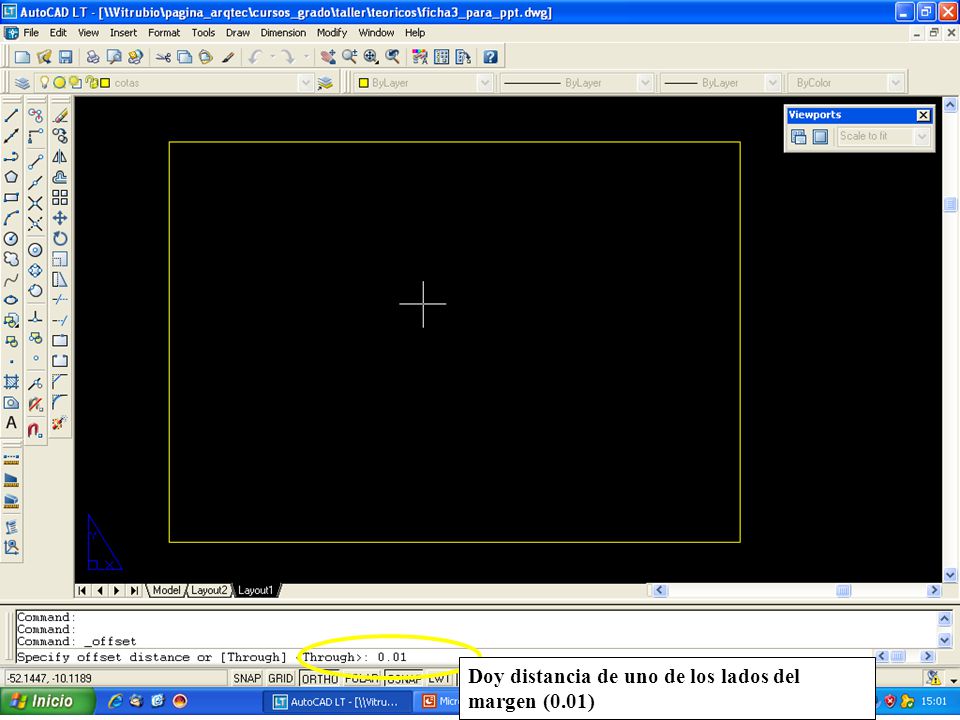Click the Help question mark icon
The height and width of the screenshot is (720, 960).
(x=490, y=57)
